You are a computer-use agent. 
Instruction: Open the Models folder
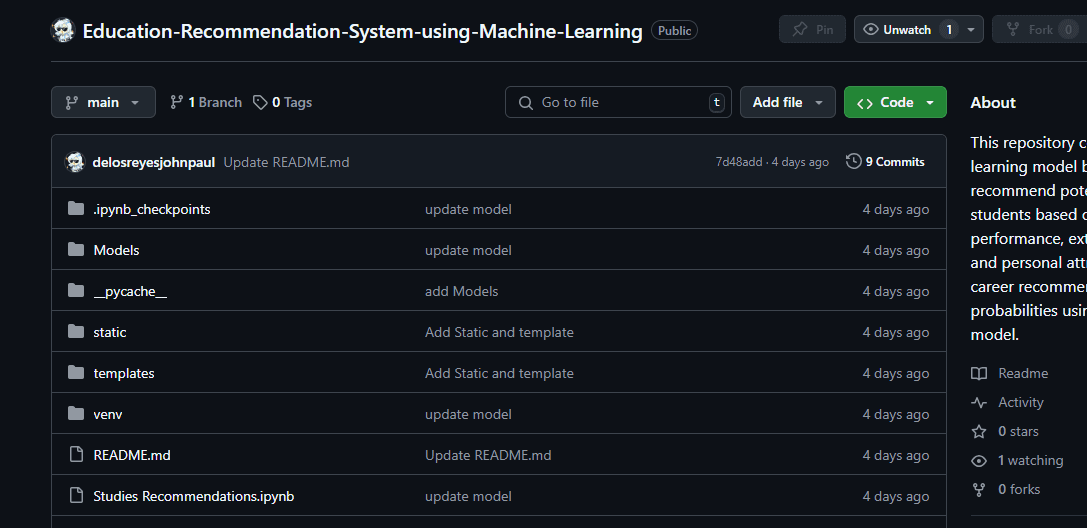(116, 250)
